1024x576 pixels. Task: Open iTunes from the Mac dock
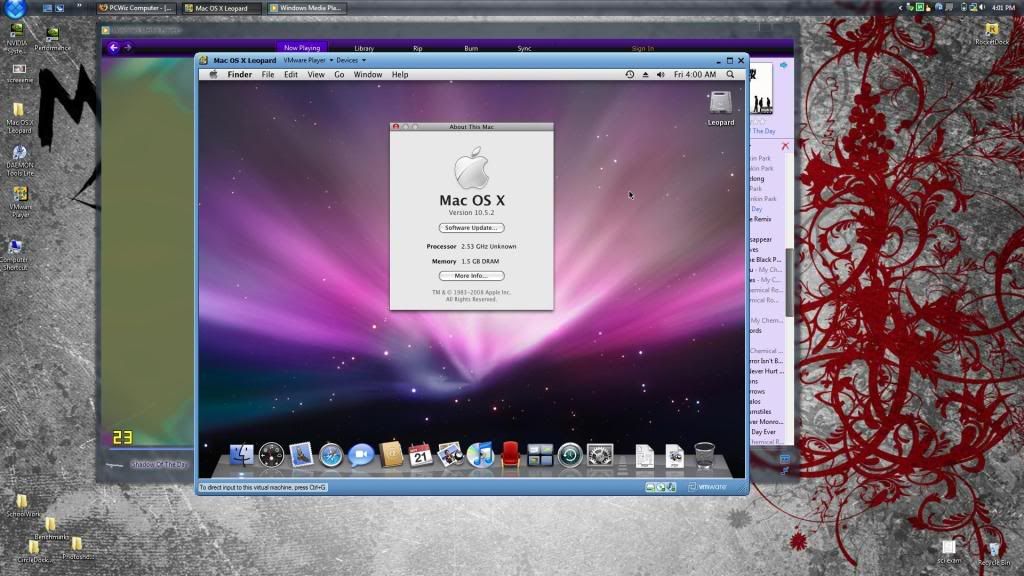click(480, 455)
